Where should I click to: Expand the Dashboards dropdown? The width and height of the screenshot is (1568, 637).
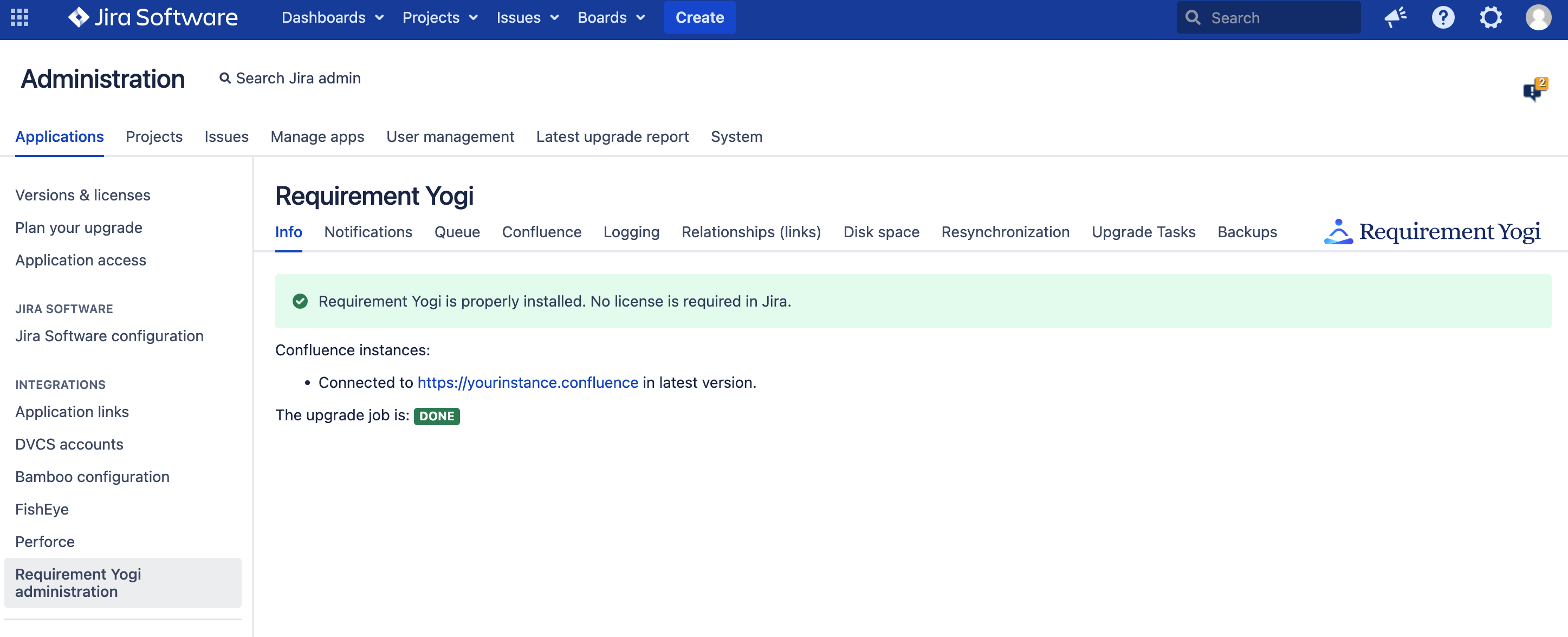pyautogui.click(x=332, y=18)
